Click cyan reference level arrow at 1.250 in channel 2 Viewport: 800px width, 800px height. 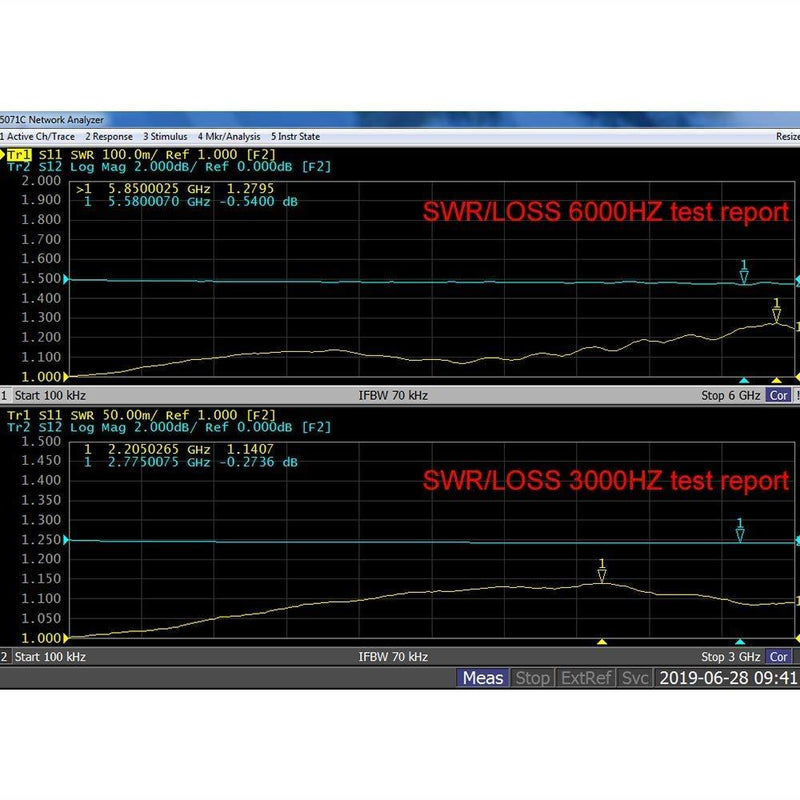pos(66,540)
